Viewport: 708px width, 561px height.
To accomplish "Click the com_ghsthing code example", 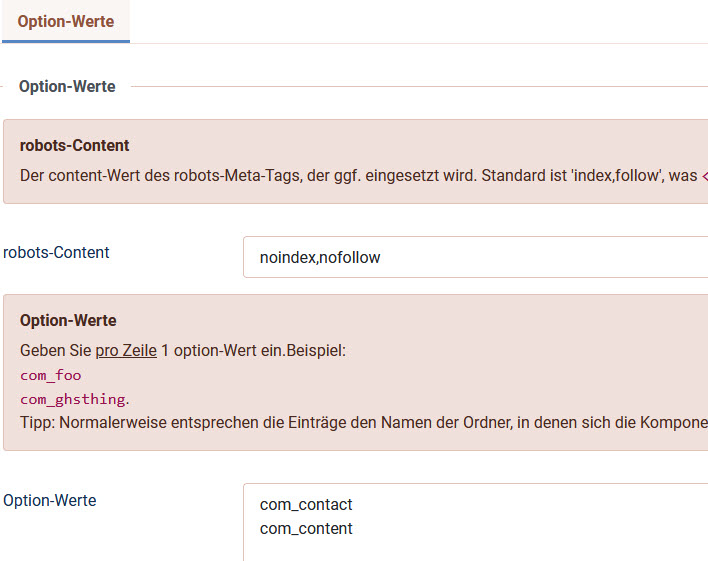I will [74, 399].
